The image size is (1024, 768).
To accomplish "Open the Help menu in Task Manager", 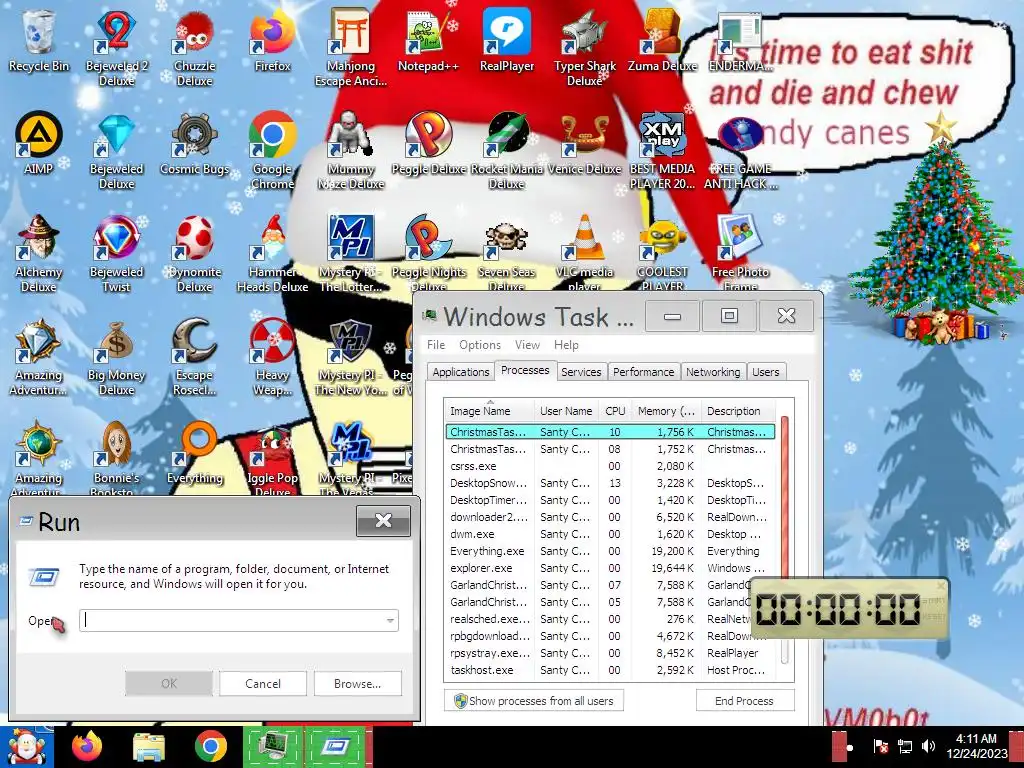I will pyautogui.click(x=566, y=345).
